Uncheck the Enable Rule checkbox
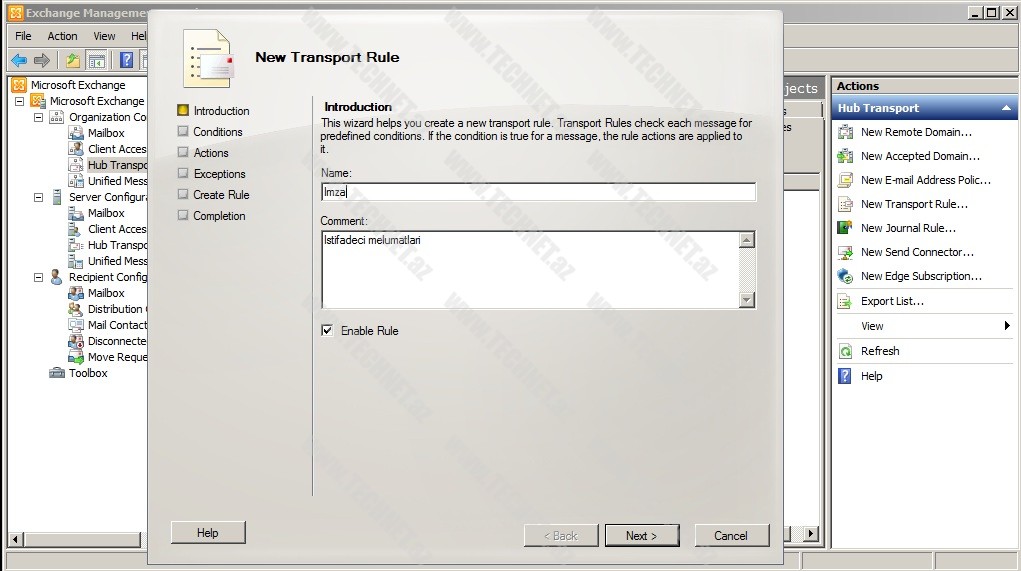This screenshot has height=571, width=1021. tap(327, 330)
